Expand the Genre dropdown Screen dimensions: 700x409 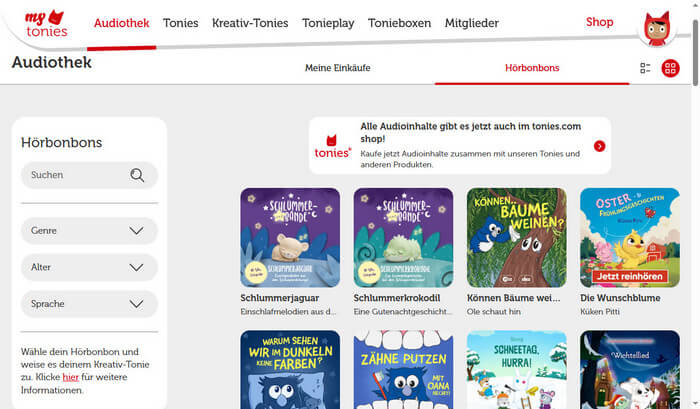click(89, 230)
